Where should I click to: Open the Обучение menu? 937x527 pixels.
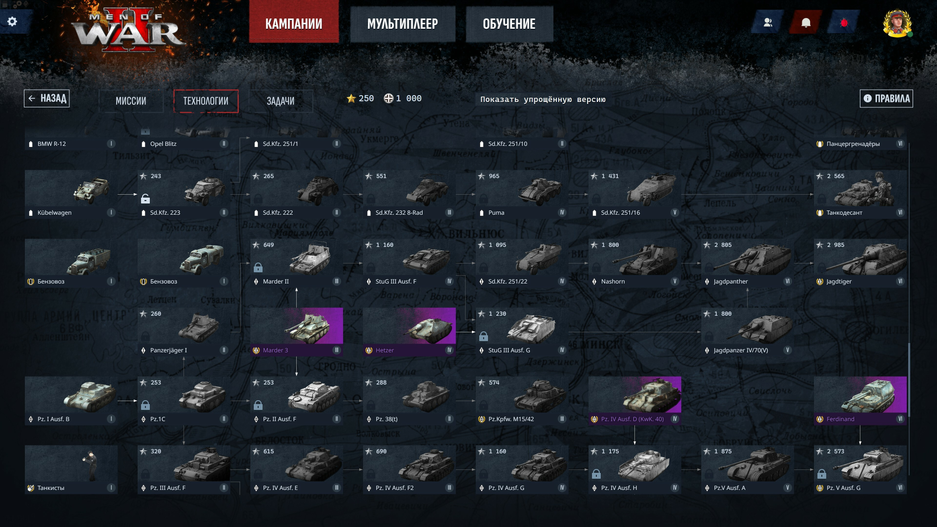pos(509,24)
